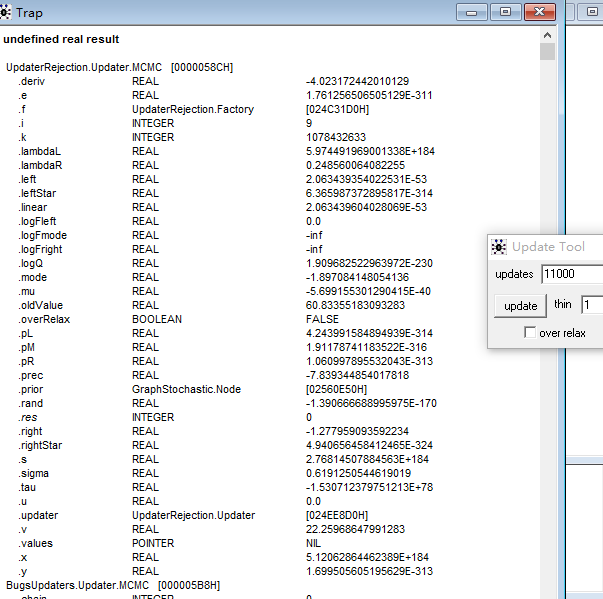Close the Trap window
The height and width of the screenshot is (599, 603).
point(539,12)
